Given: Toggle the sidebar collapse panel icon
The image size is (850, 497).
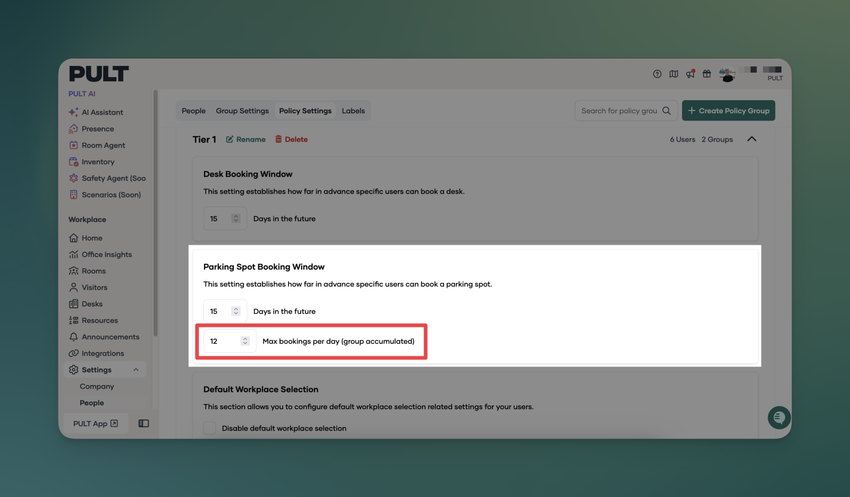Looking at the screenshot, I should click(144, 424).
